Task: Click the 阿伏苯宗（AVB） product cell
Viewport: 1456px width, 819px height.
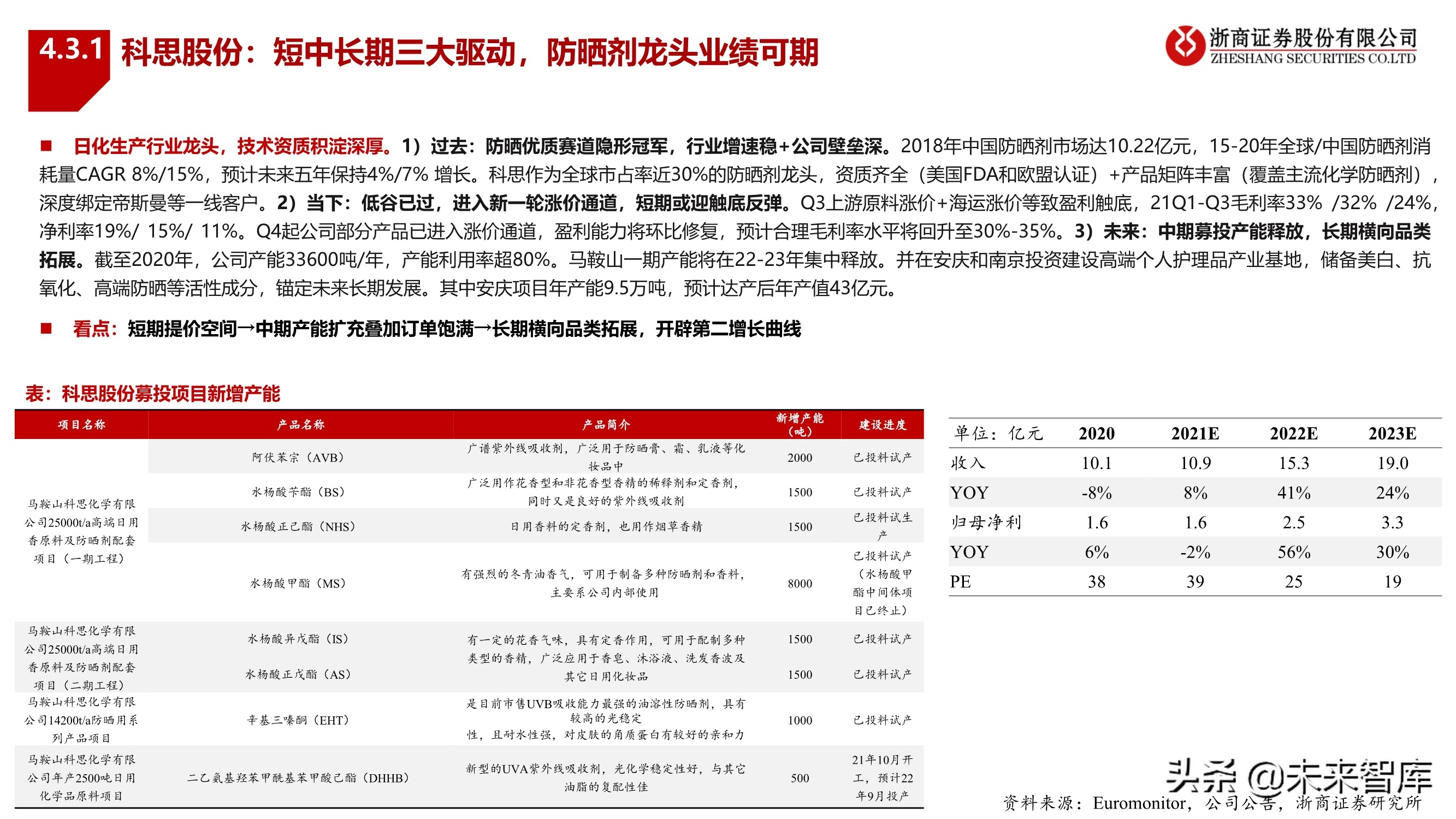Action: [x=301, y=457]
